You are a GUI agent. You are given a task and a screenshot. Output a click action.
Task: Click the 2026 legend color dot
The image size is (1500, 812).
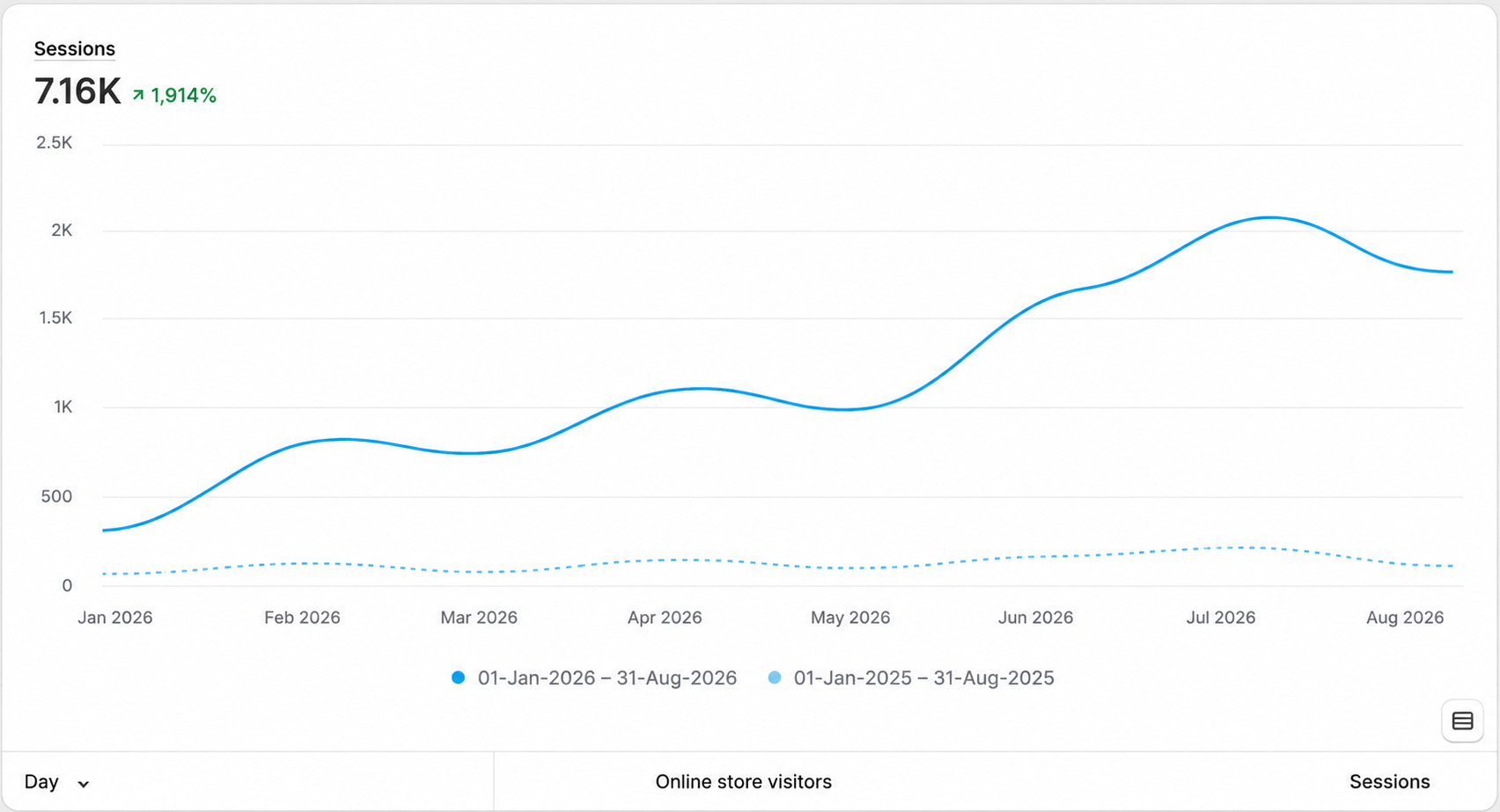pos(458,677)
